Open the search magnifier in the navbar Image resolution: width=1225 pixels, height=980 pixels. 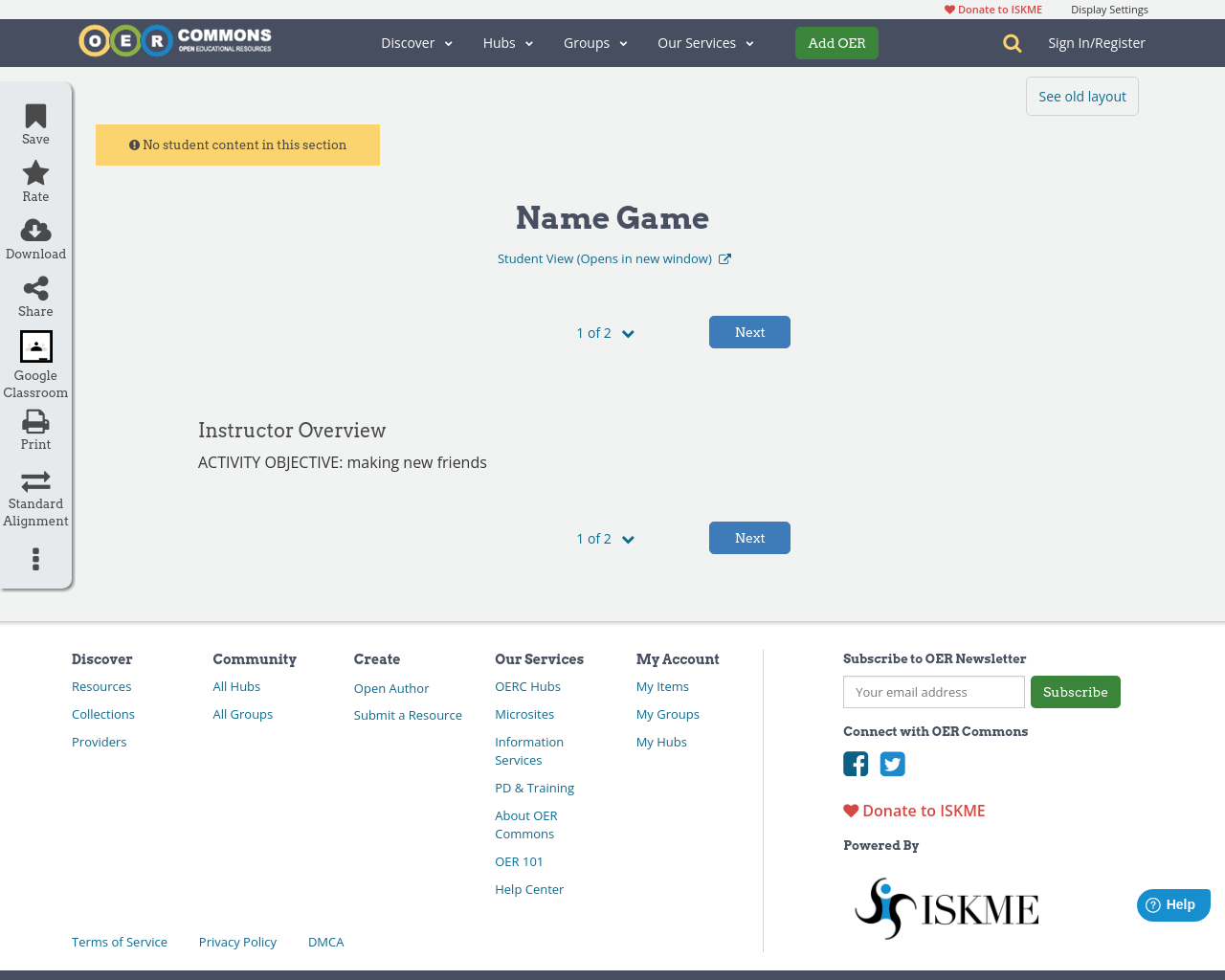1011,43
